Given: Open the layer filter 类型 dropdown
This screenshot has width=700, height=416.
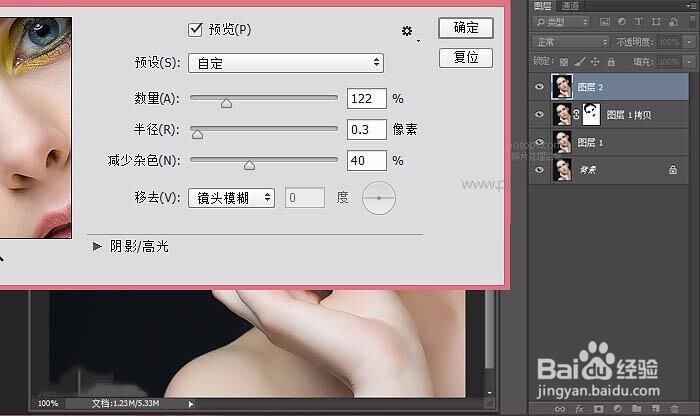Looking at the screenshot, I should pos(561,21).
